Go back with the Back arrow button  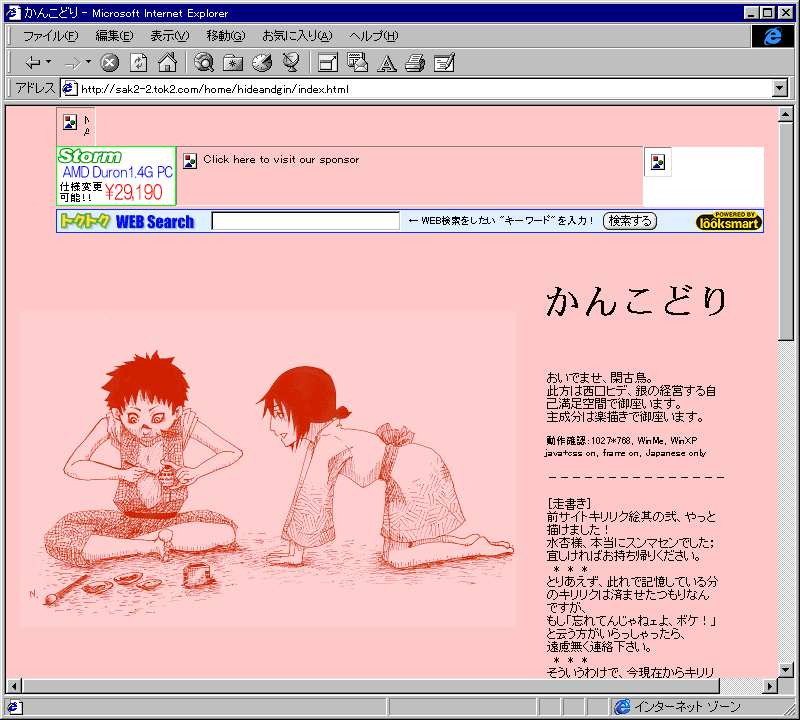coord(33,63)
